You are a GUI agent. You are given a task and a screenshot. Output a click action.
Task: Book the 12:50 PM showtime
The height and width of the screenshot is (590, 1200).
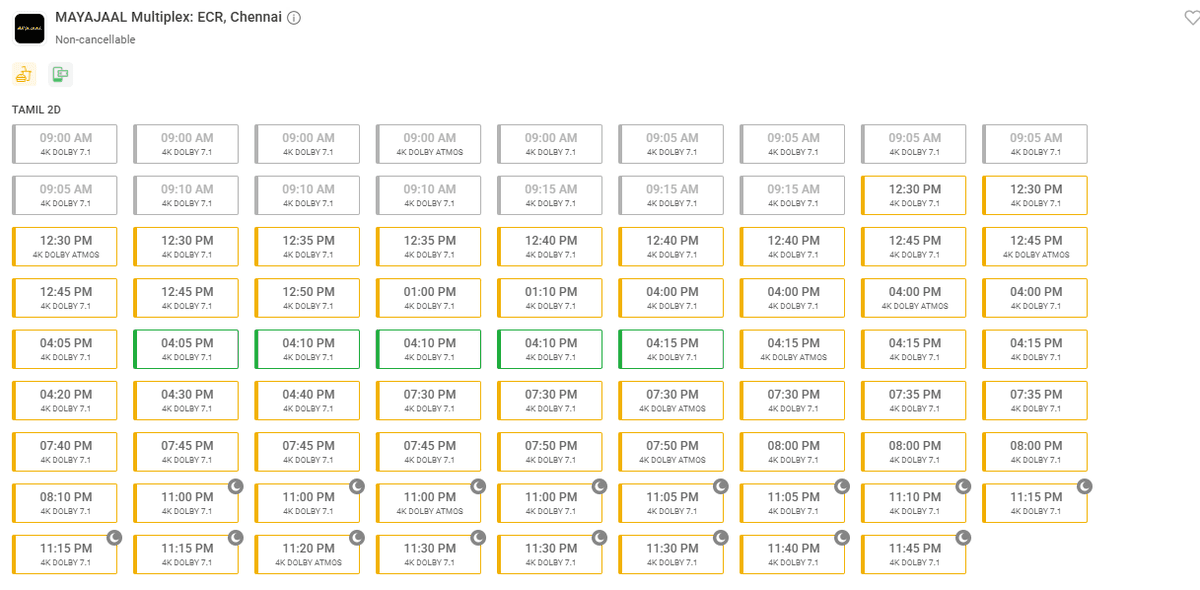click(307, 298)
